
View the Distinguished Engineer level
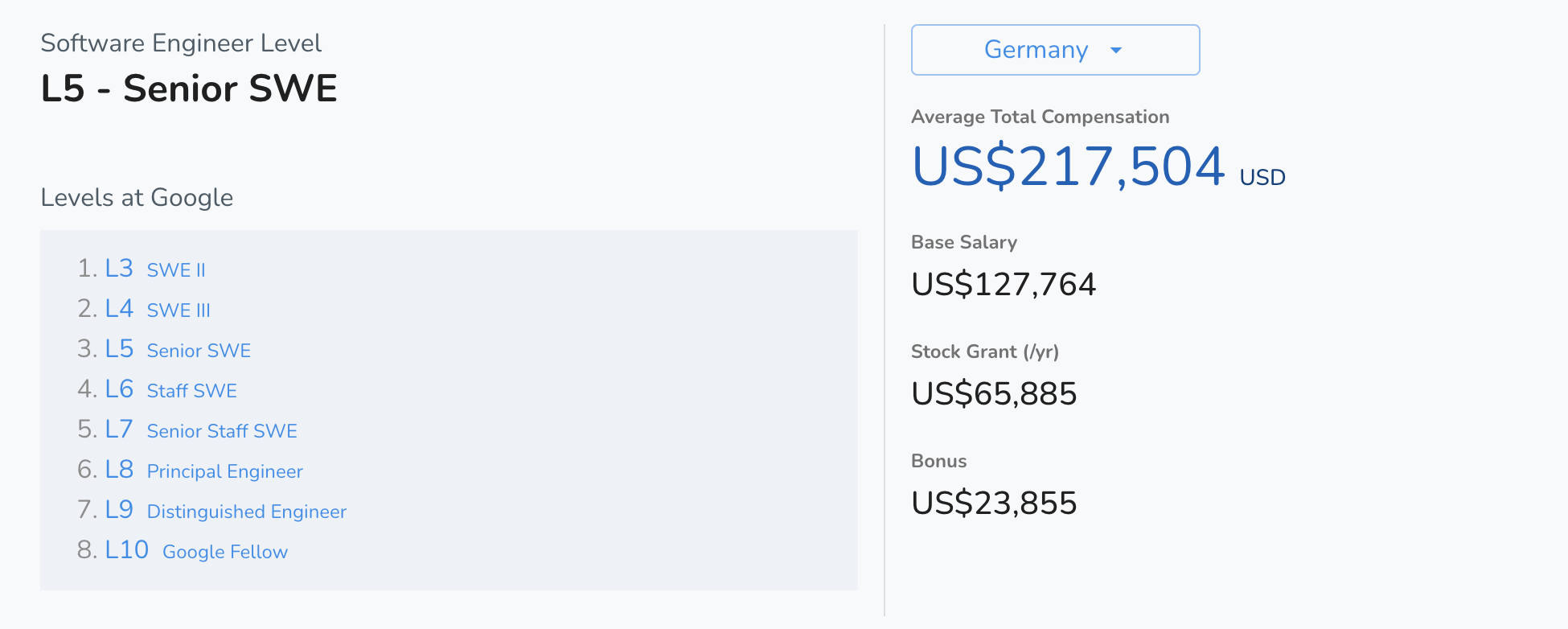click(246, 512)
